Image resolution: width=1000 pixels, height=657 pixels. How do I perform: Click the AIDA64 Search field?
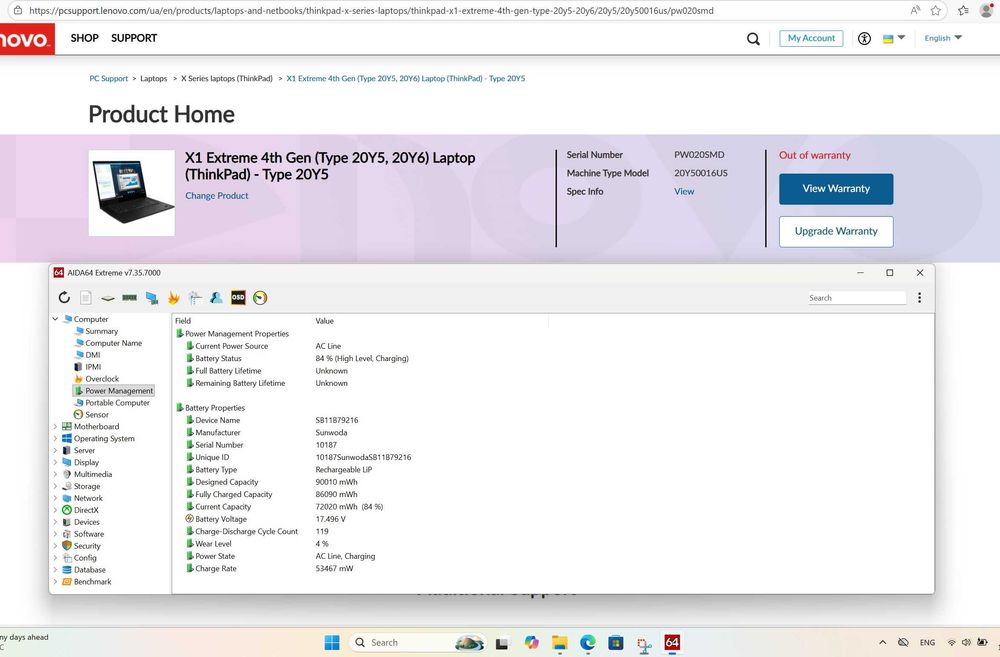857,298
